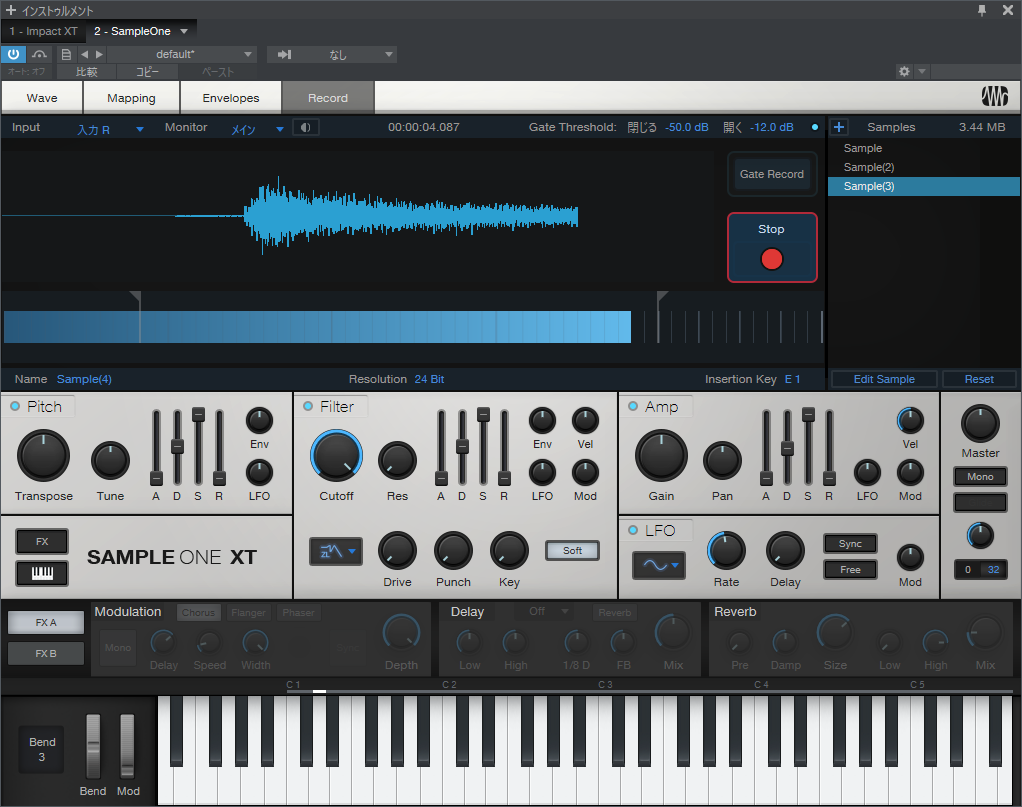Click the automation mode icon beside power
Image resolution: width=1022 pixels, height=807 pixels.
coord(39,54)
